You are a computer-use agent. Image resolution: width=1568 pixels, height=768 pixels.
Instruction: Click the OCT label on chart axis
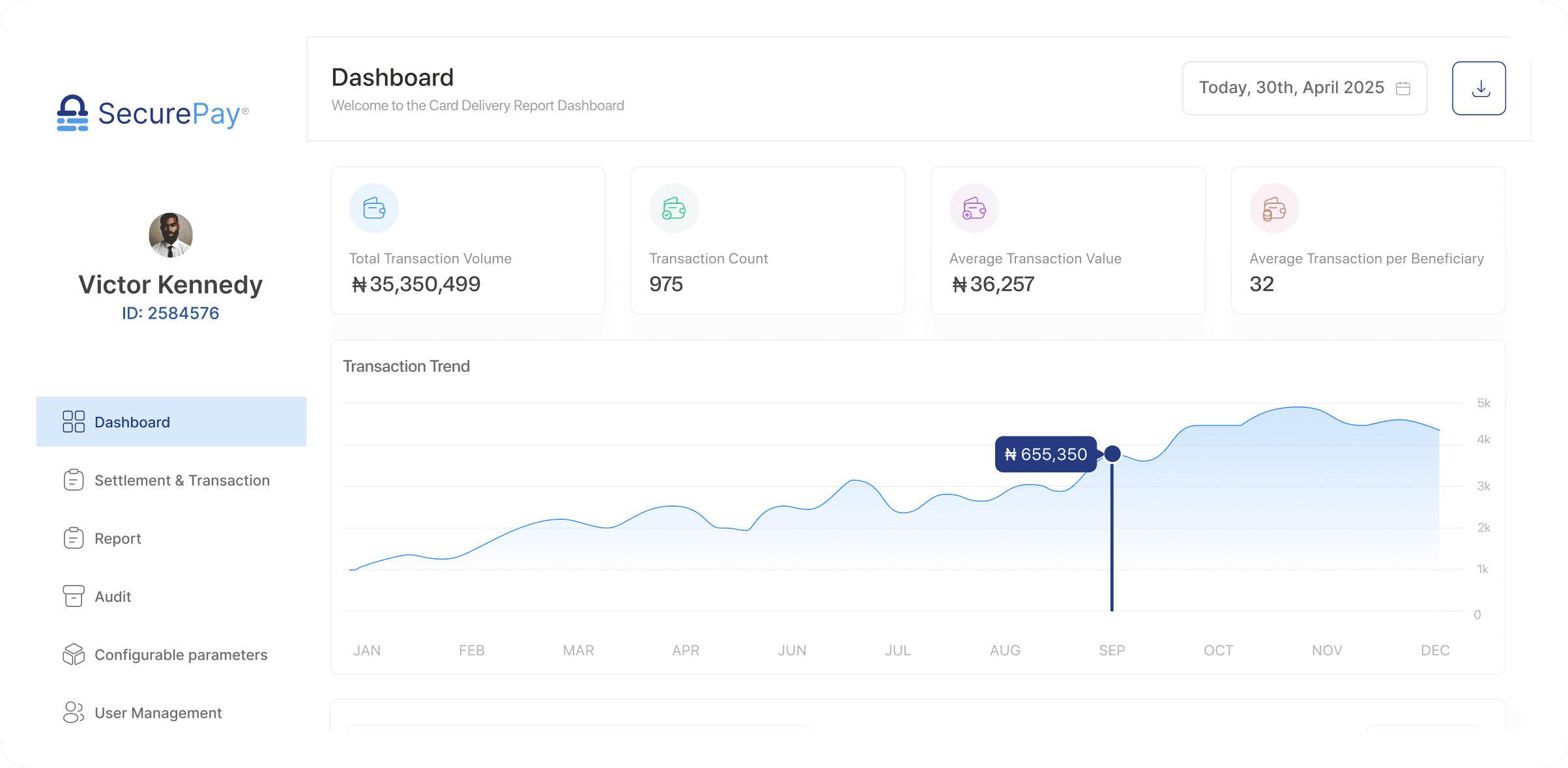pyautogui.click(x=1218, y=650)
